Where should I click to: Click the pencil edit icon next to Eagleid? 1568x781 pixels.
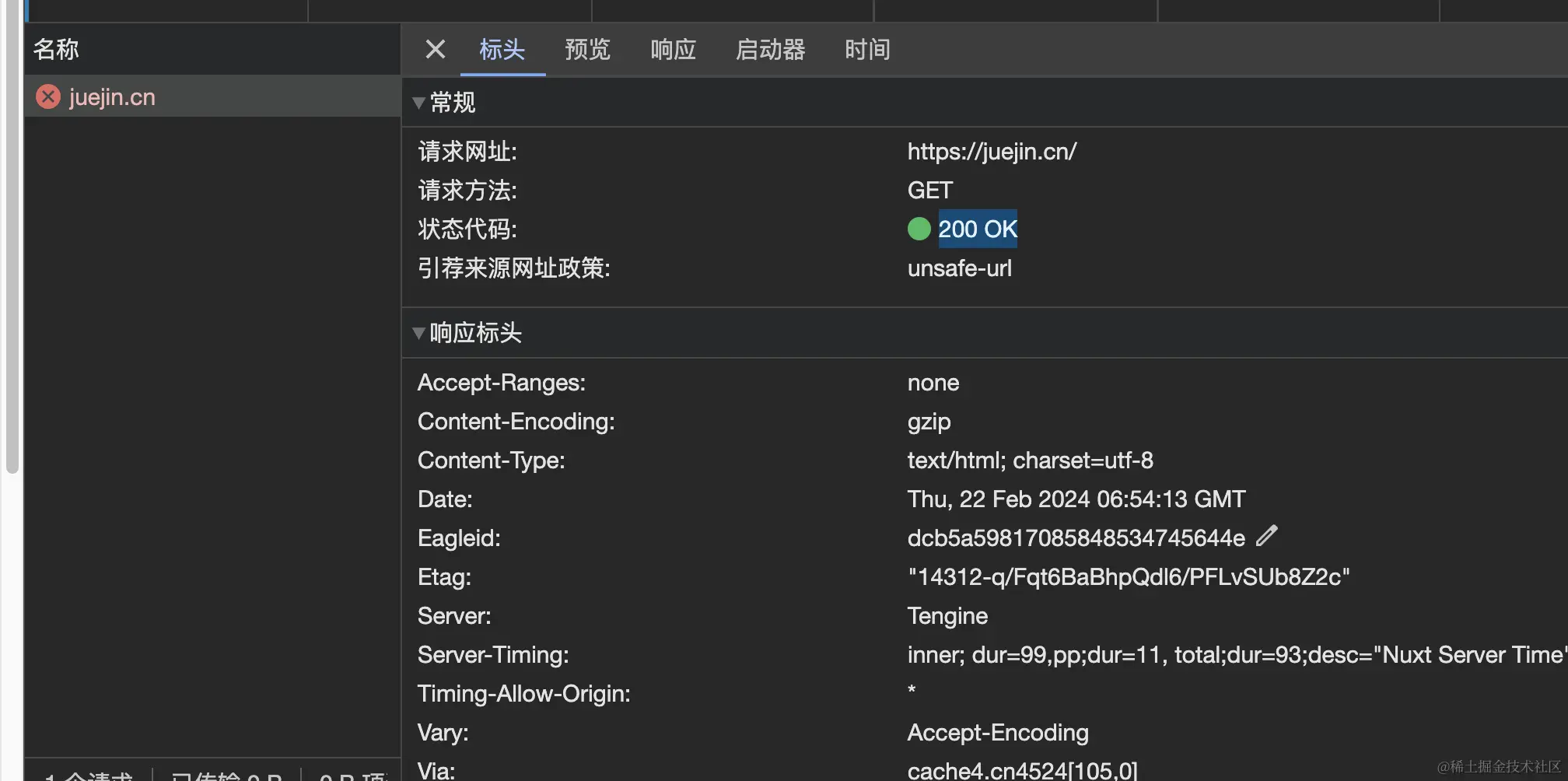[1267, 536]
